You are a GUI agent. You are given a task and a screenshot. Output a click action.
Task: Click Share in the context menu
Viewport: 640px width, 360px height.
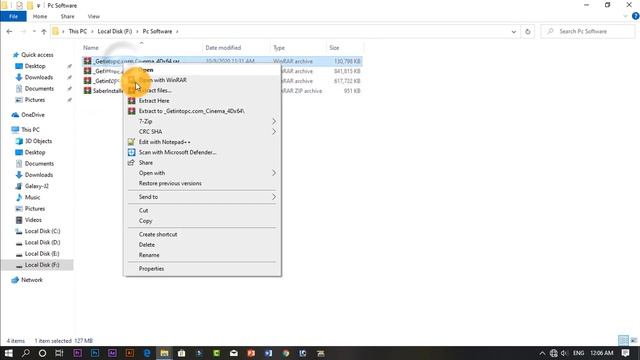(146, 162)
